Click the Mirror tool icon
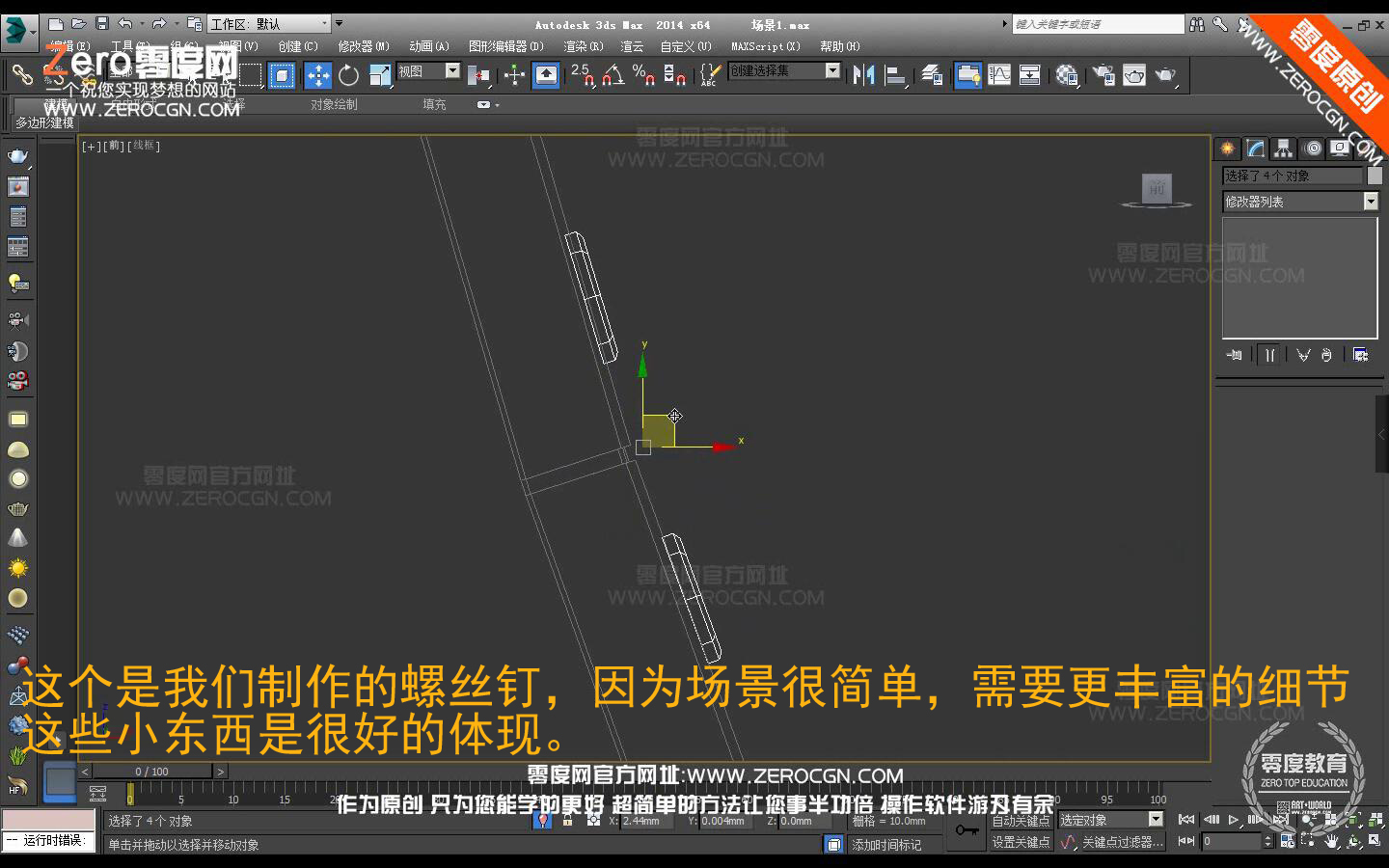 tap(864, 75)
